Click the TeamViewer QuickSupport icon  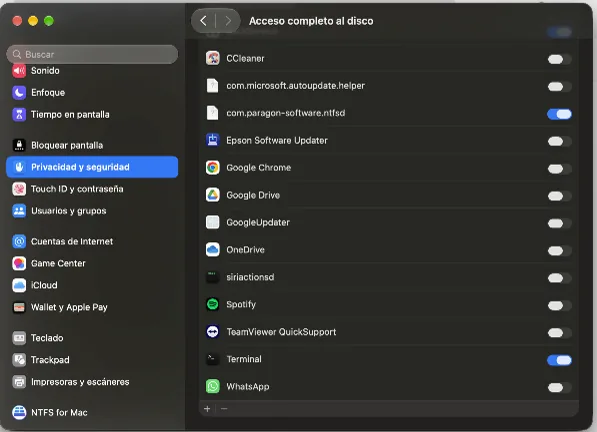click(x=212, y=332)
